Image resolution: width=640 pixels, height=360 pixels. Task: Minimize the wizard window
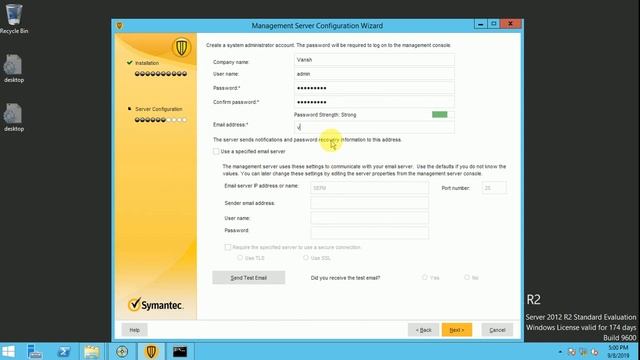[481, 24]
